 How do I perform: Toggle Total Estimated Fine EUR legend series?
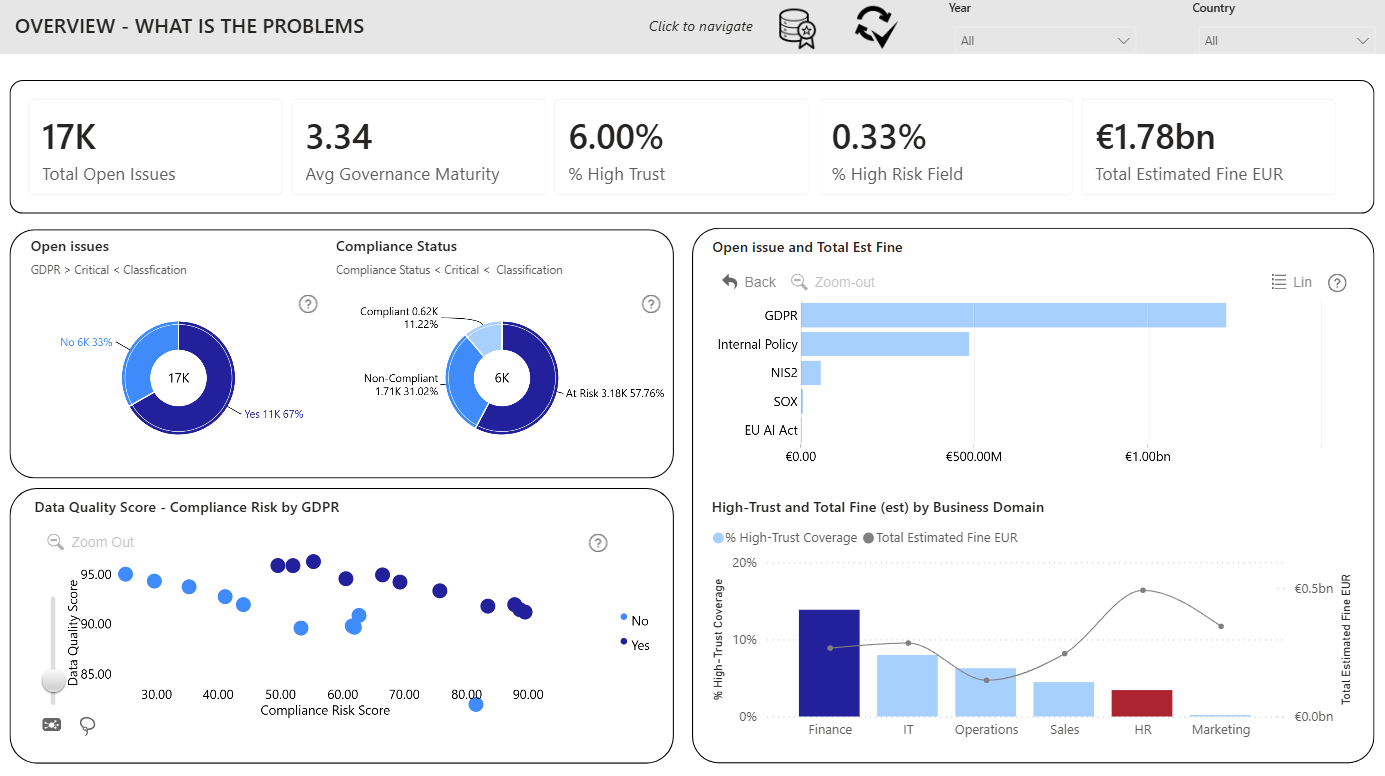tap(940, 538)
